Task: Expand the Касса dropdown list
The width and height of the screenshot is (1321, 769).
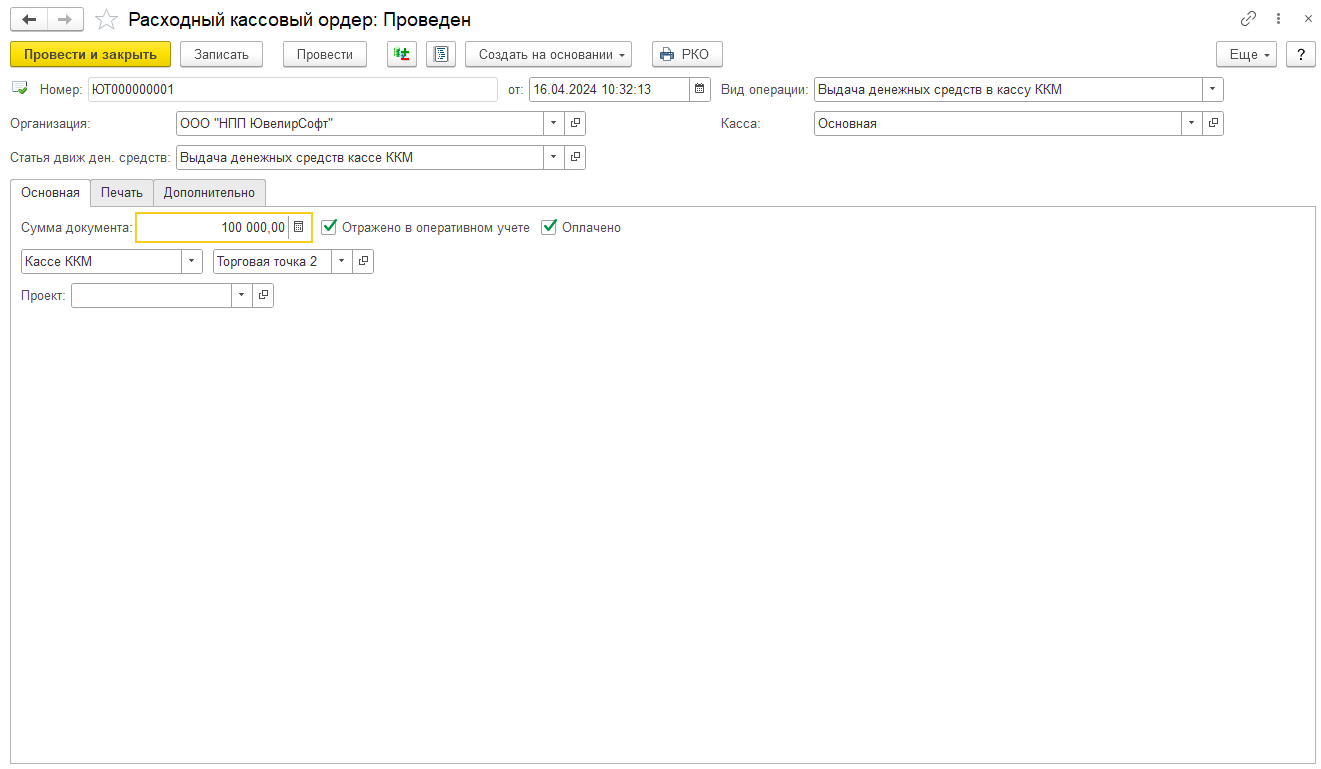Action: tap(1193, 123)
